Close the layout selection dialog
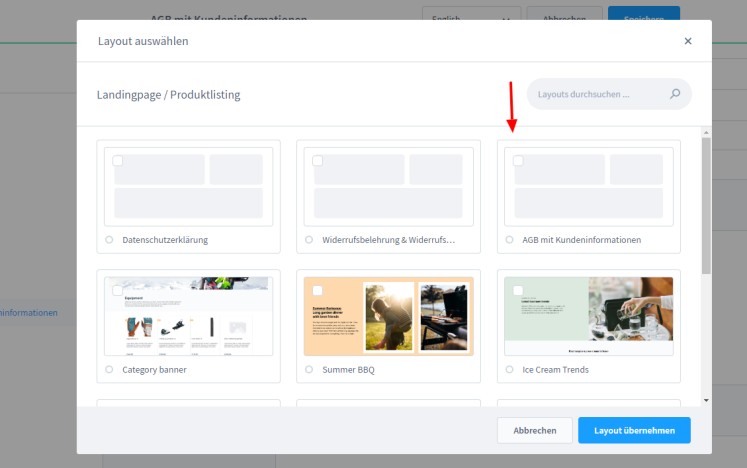Screen dimensions: 747x468 point(687,41)
